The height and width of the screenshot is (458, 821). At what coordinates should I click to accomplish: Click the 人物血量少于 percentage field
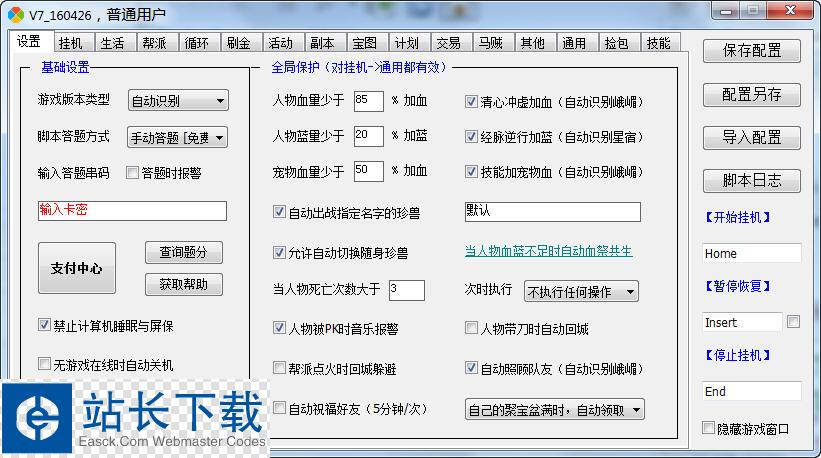click(x=369, y=100)
